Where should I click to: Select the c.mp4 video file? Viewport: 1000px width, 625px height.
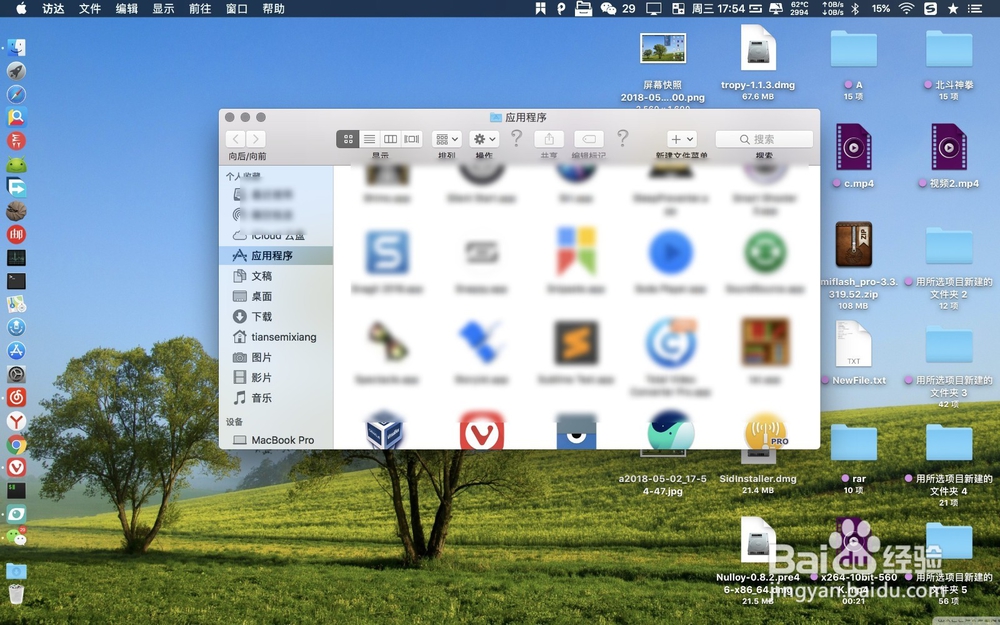tap(853, 147)
